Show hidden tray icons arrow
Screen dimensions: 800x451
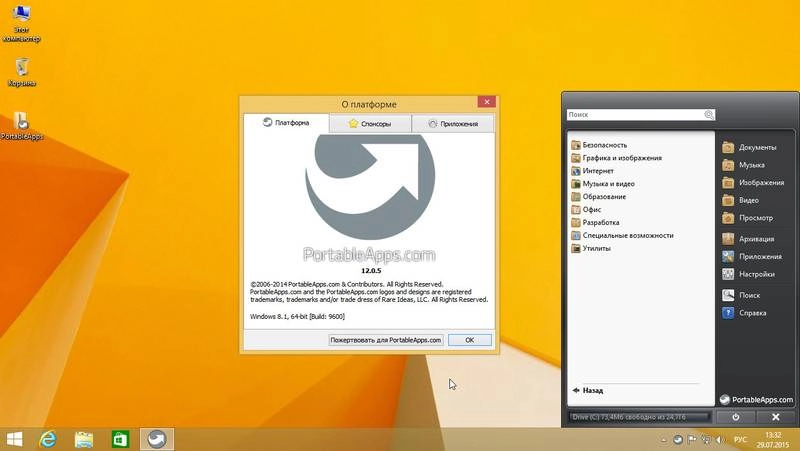(663, 439)
